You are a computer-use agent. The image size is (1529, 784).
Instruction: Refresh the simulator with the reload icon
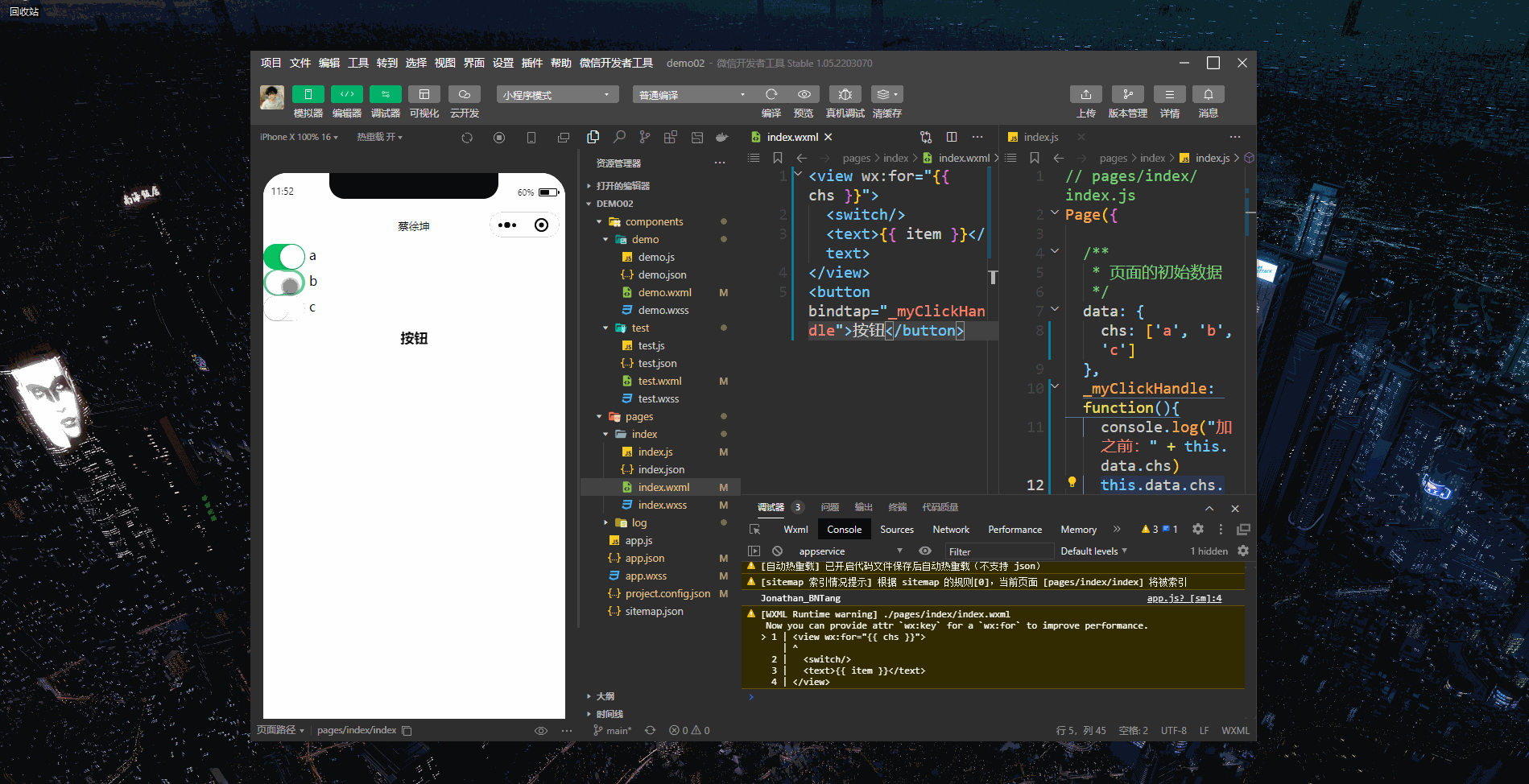[x=467, y=138]
